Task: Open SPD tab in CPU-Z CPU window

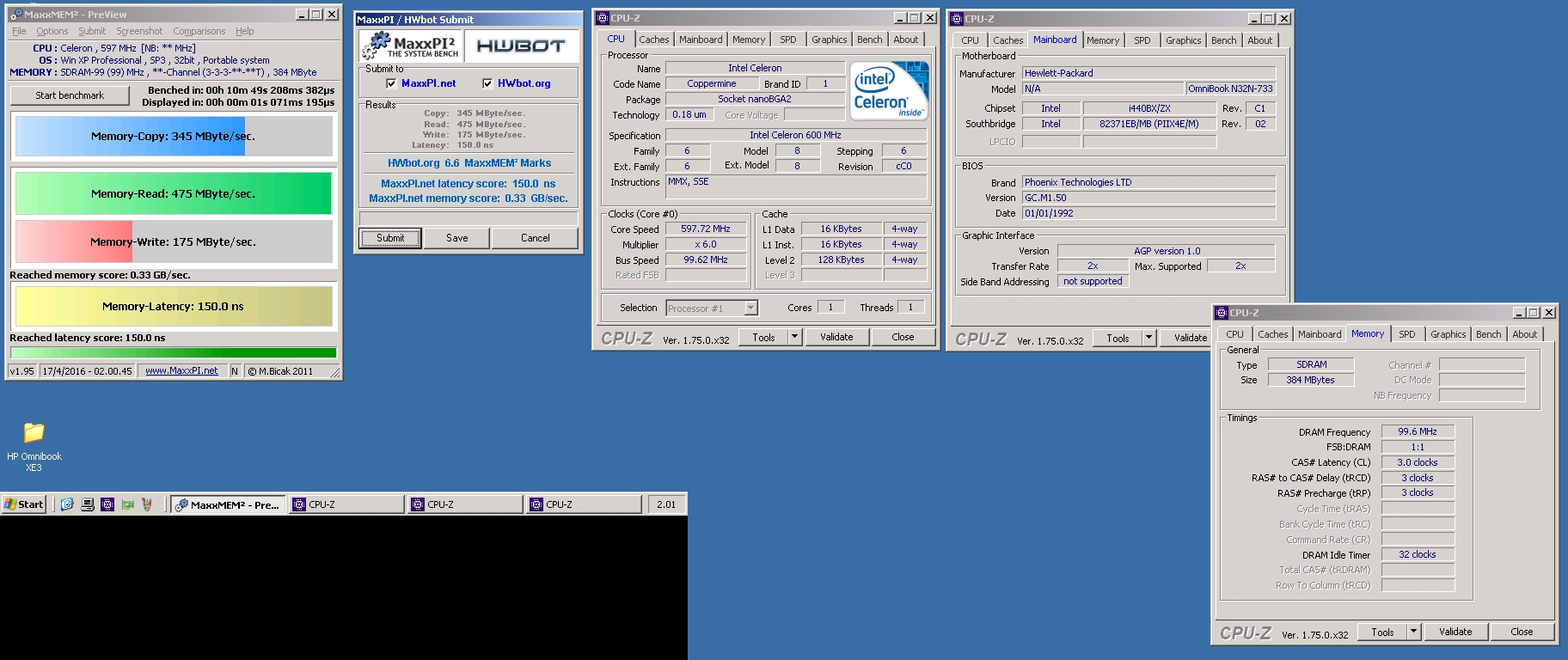Action: pos(788,40)
